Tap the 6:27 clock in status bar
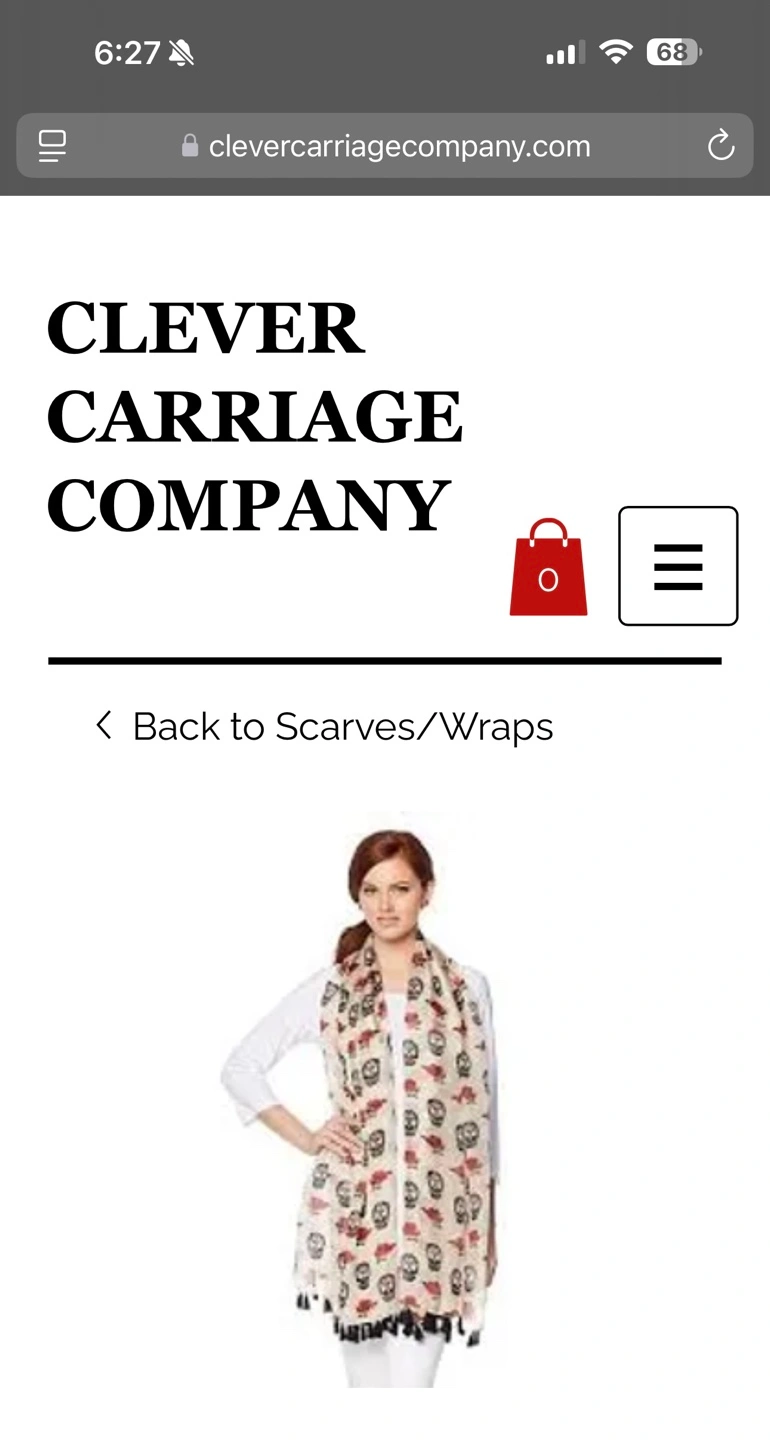The image size is (770, 1440). [127, 53]
